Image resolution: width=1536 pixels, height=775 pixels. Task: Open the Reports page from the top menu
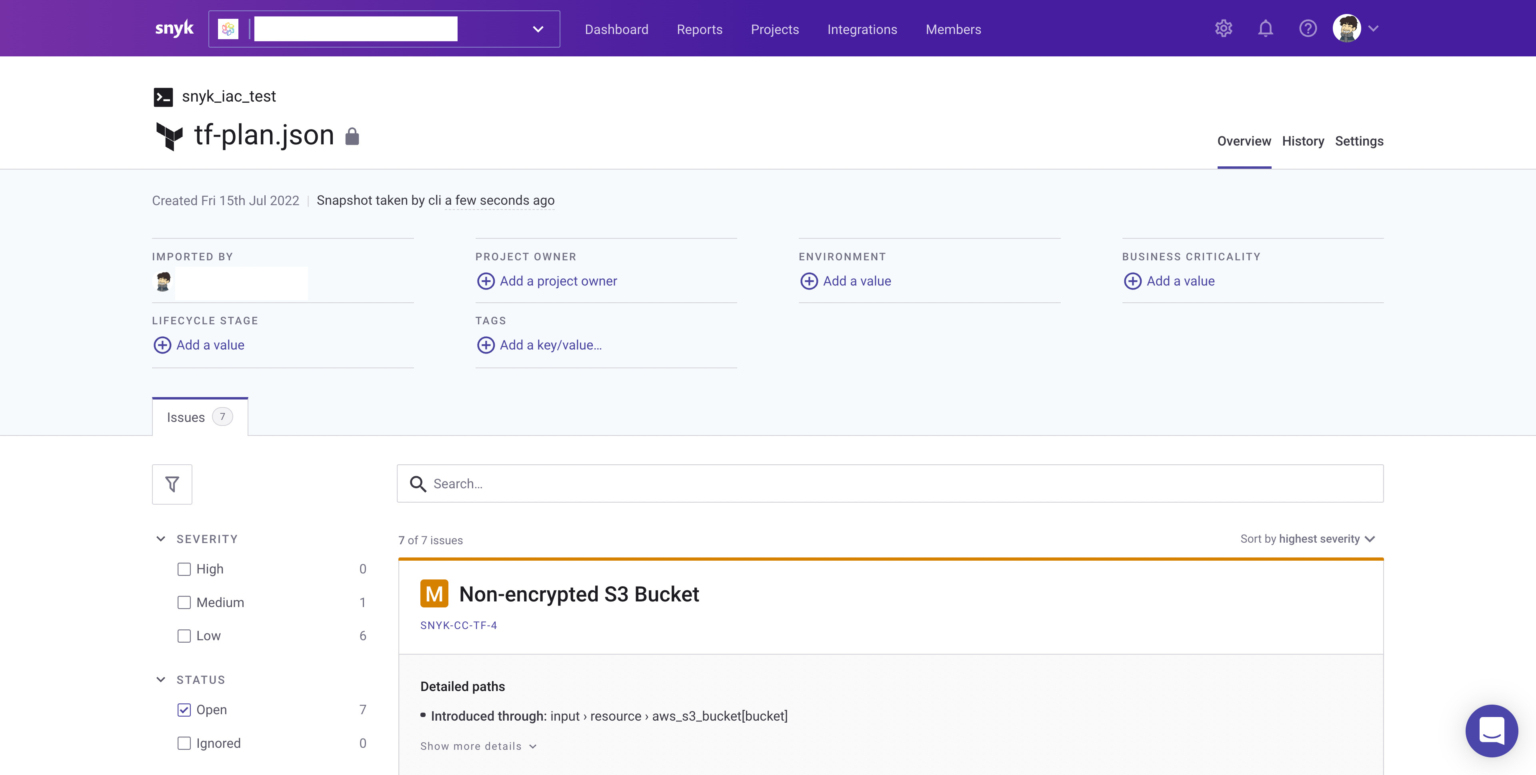(x=699, y=29)
